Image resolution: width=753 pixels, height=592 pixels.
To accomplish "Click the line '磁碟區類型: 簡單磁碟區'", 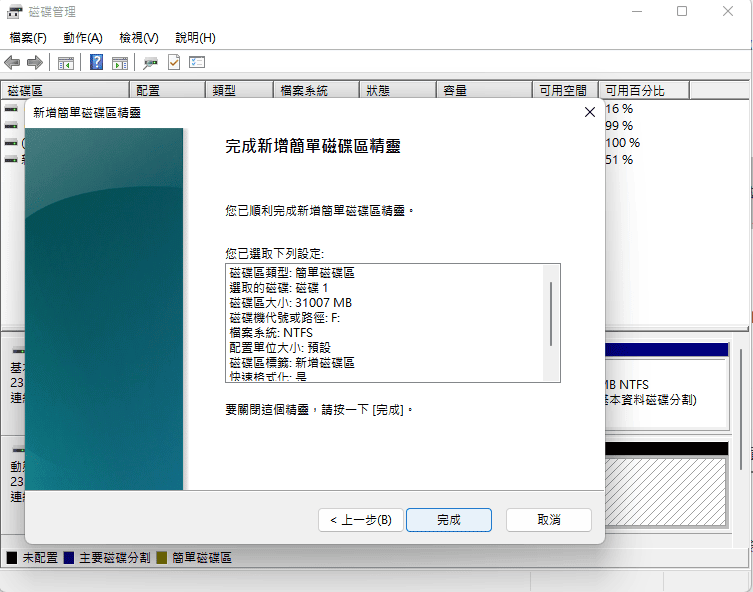I will (x=292, y=273).
